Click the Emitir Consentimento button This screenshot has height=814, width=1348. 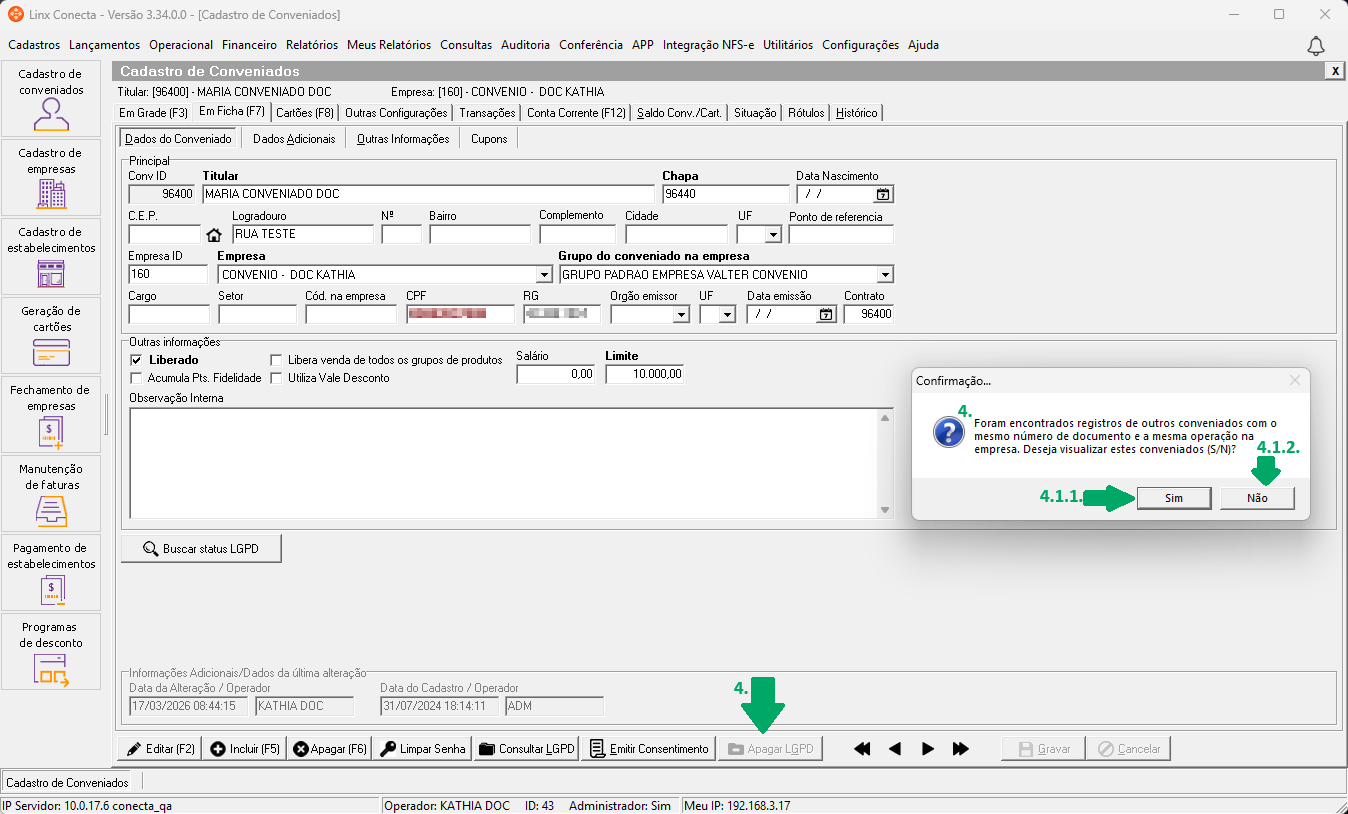[x=648, y=749]
